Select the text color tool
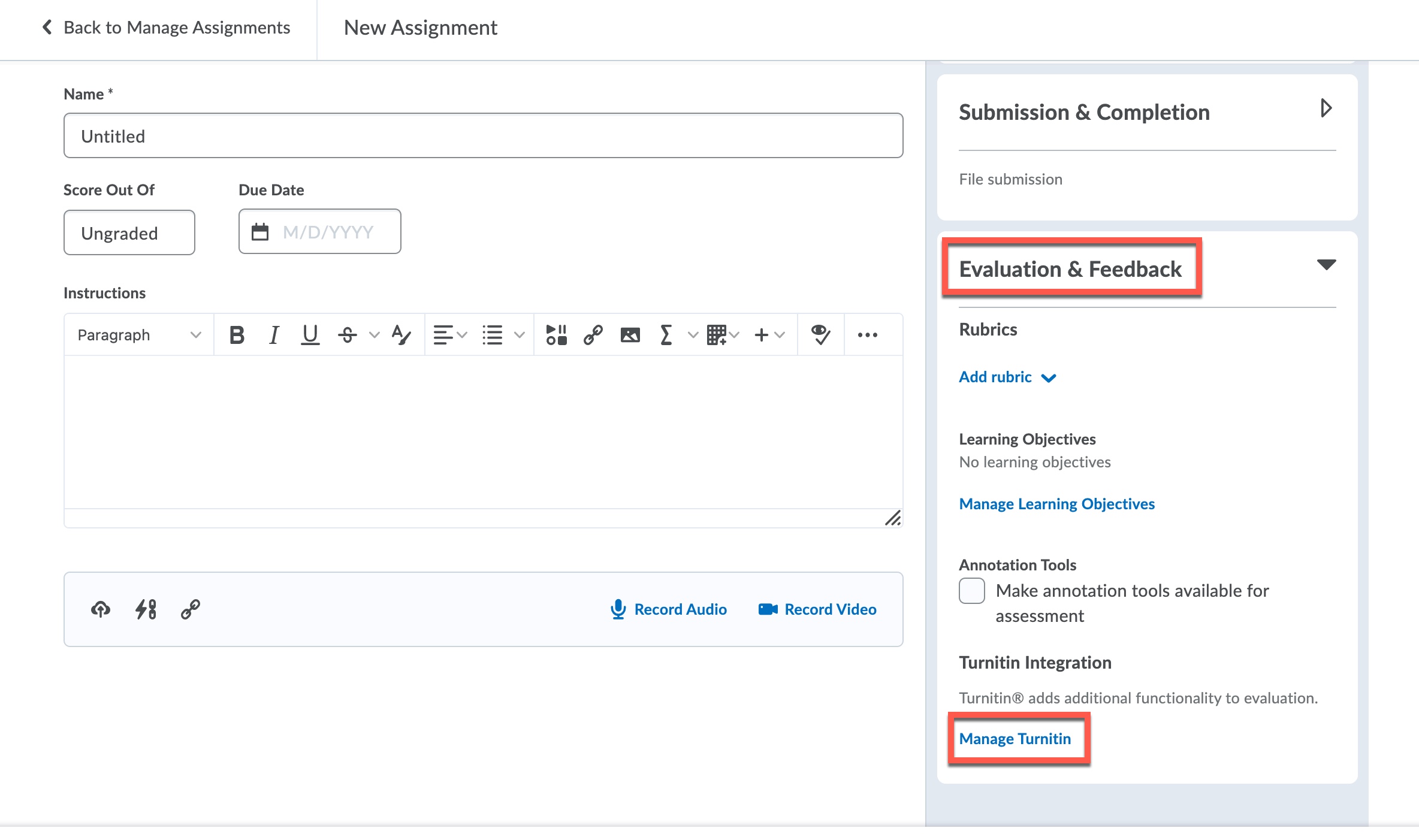Viewport: 1419px width, 840px height. [x=401, y=335]
